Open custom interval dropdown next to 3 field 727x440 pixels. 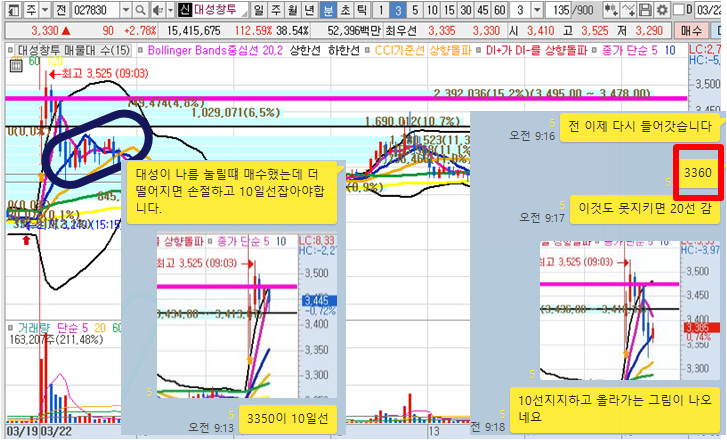point(536,10)
